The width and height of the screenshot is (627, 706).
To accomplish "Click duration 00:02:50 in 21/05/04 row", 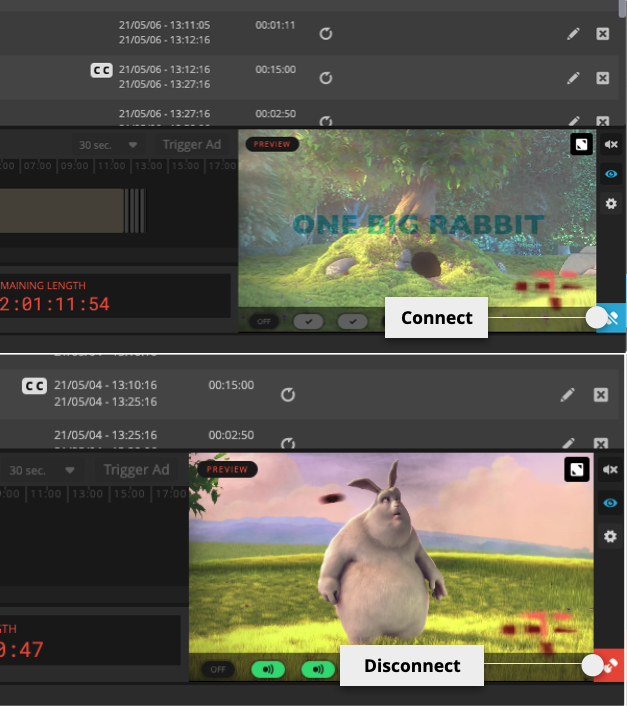I will [231, 435].
